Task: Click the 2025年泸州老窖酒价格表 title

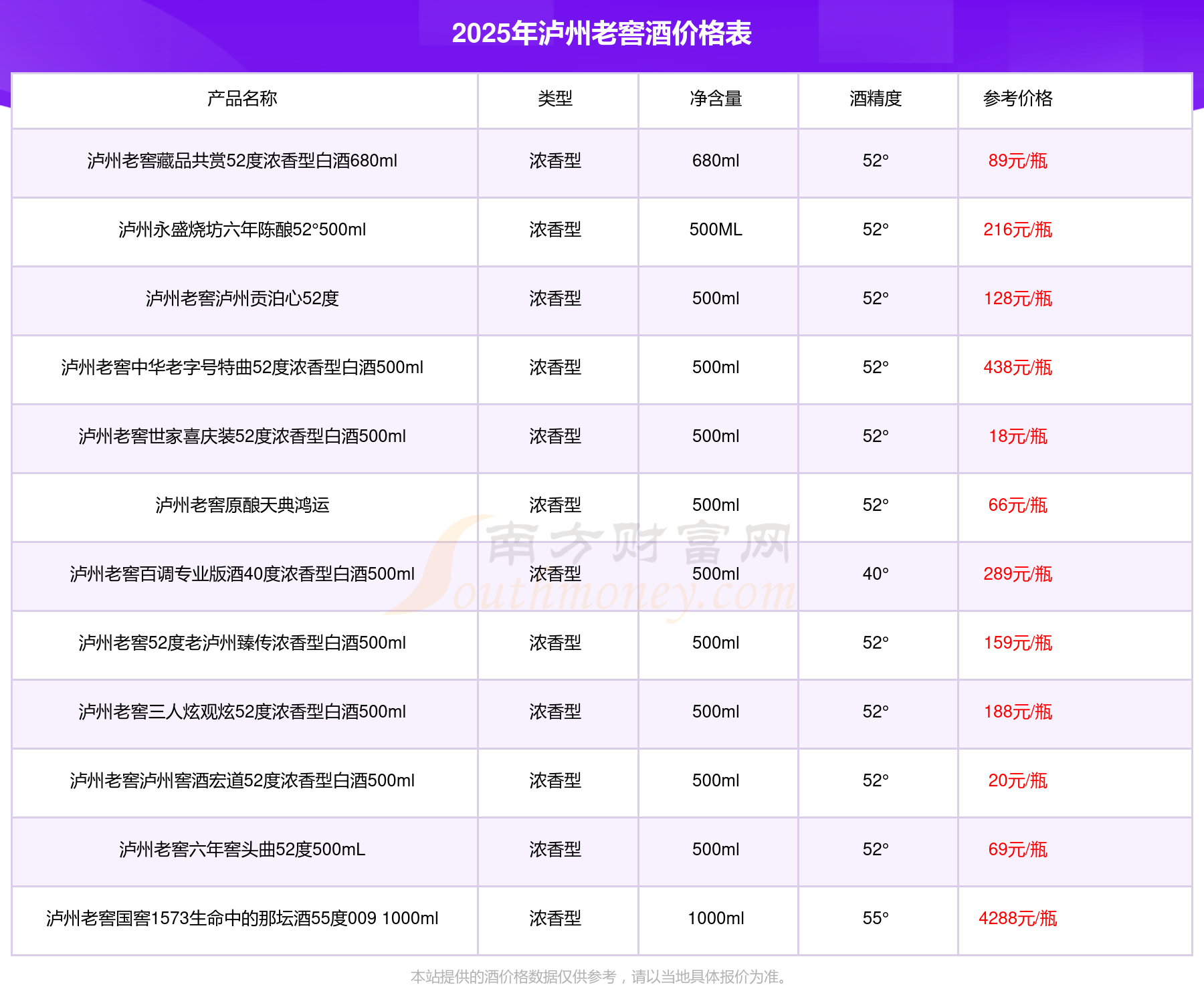Action: (601, 33)
